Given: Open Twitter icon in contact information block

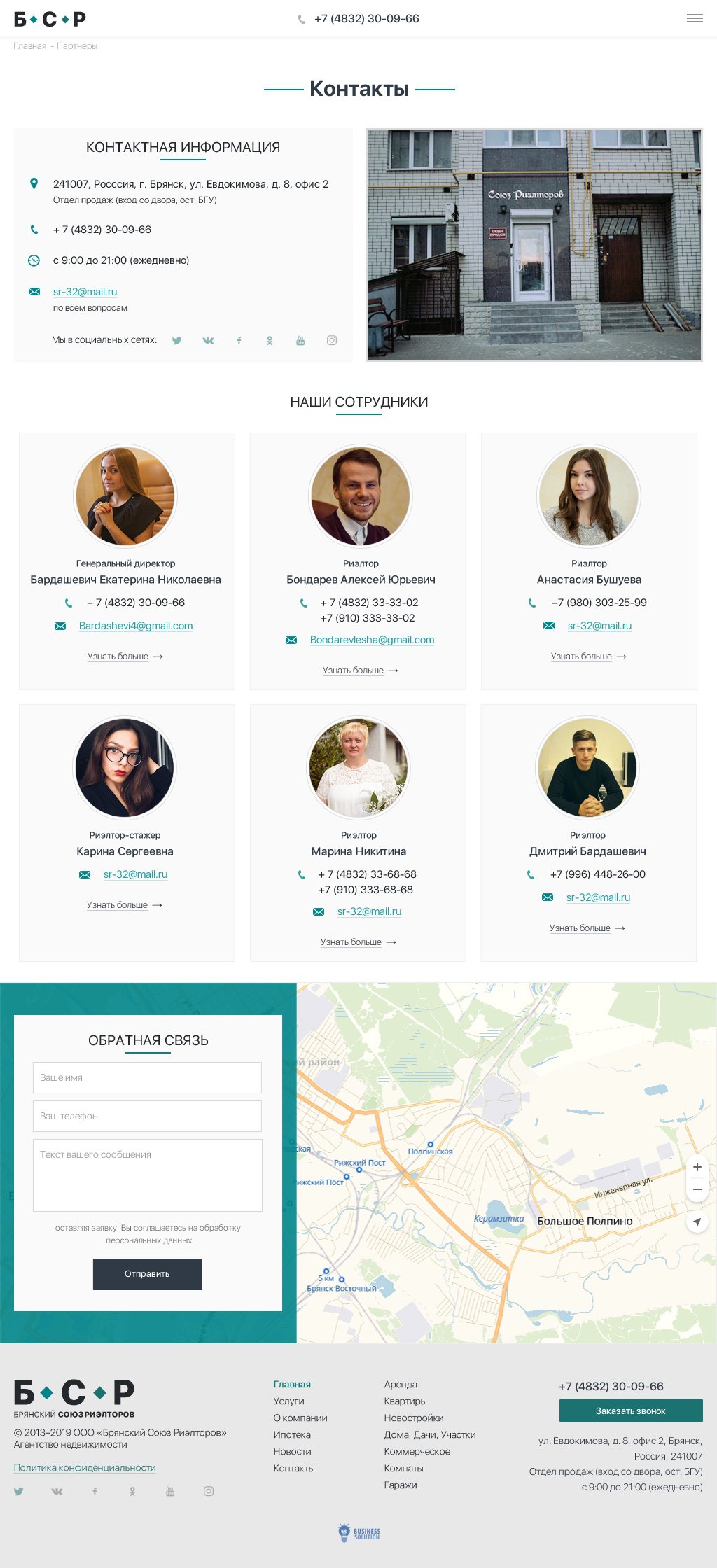Looking at the screenshot, I should coord(176,341).
